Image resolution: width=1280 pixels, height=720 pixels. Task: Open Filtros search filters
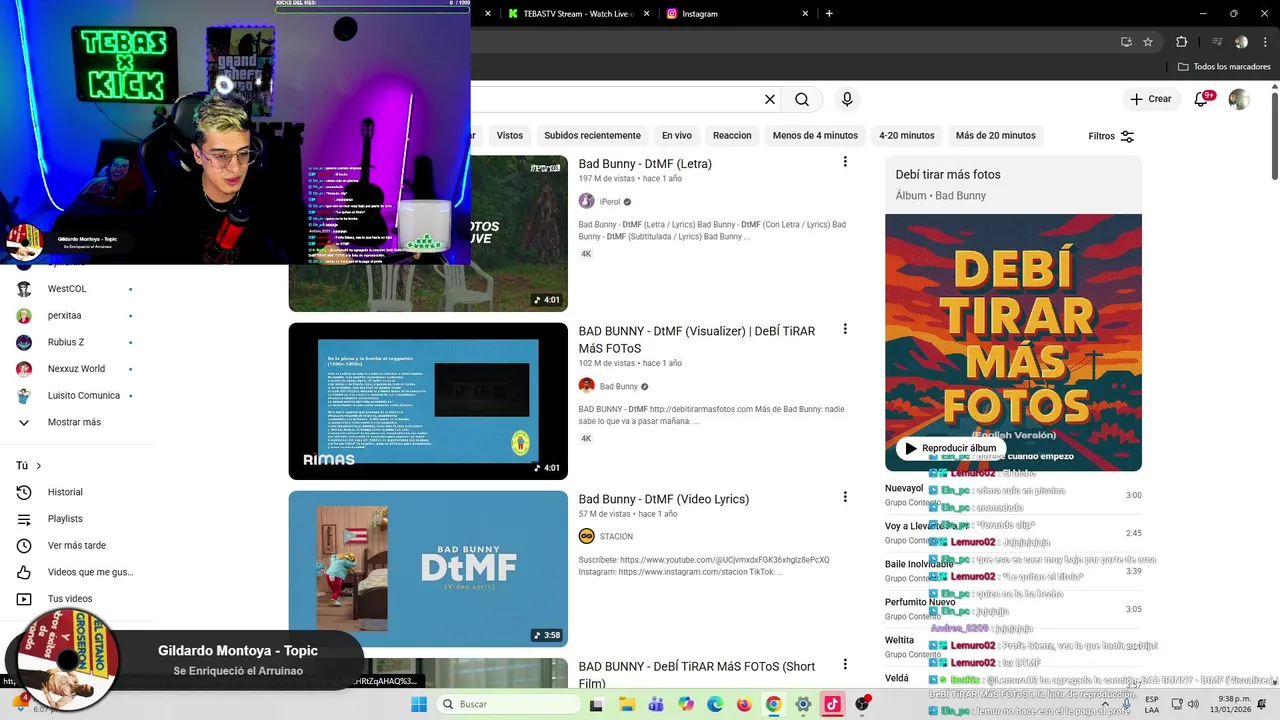(1111, 136)
